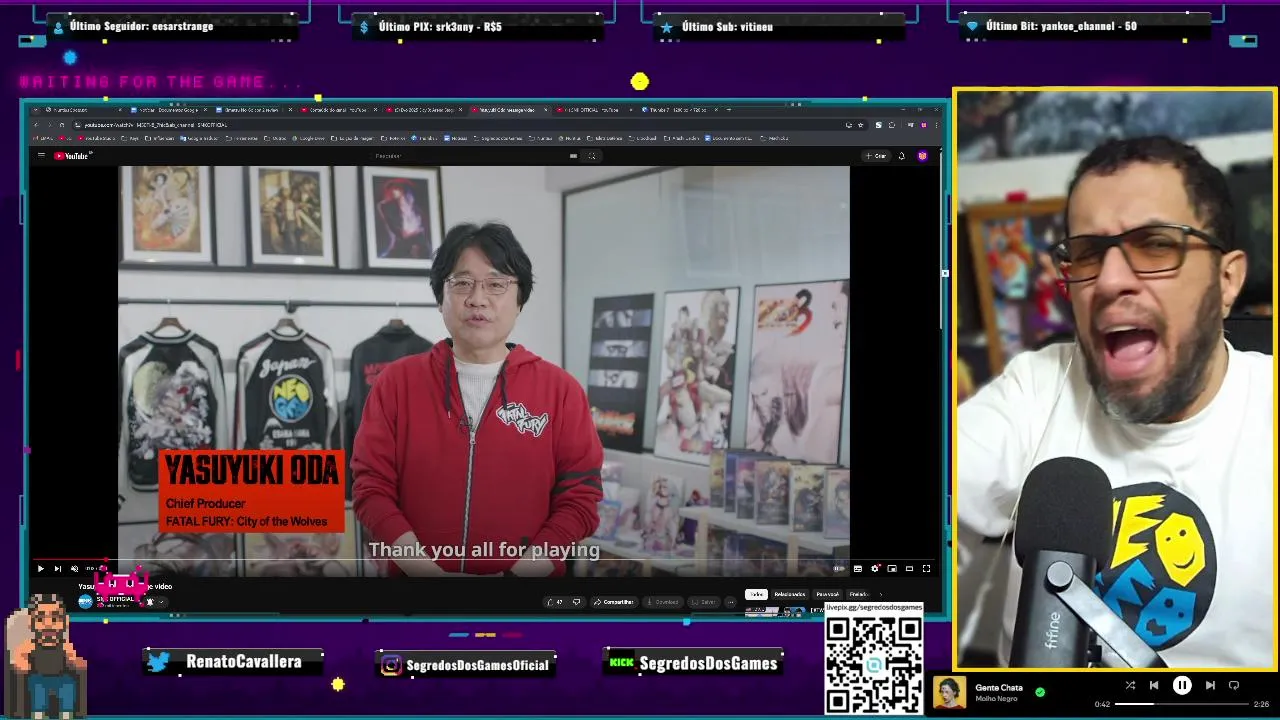
Task: Open more actions menu beside Salvar
Action: (731, 602)
